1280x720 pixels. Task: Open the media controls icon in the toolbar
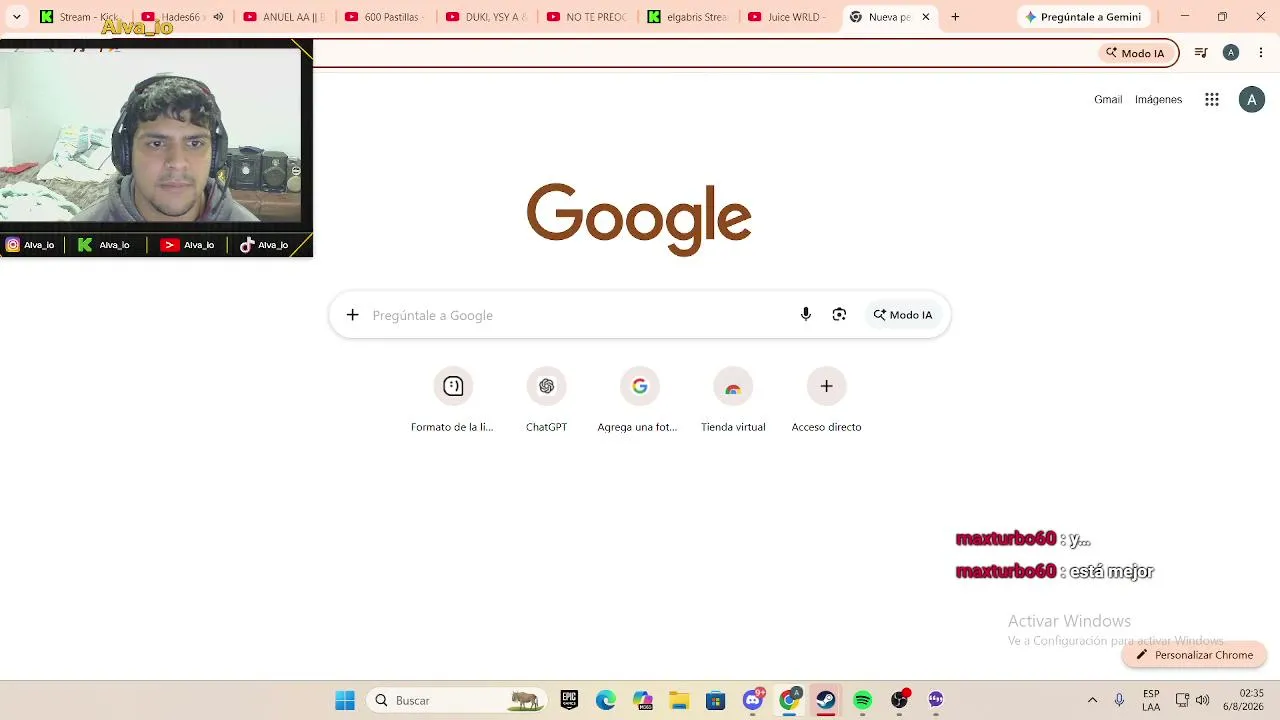click(x=1201, y=53)
